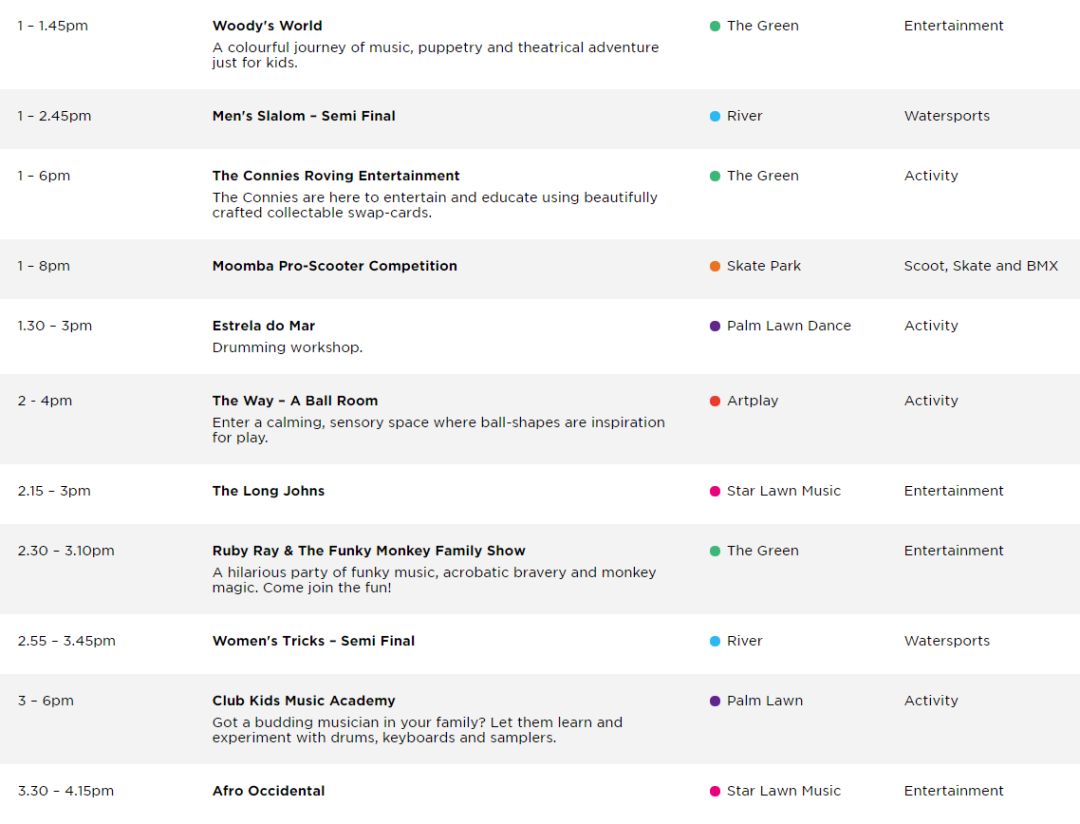Click green dot beside Woody's World venue
This screenshot has height=824, width=1080.
click(715, 26)
